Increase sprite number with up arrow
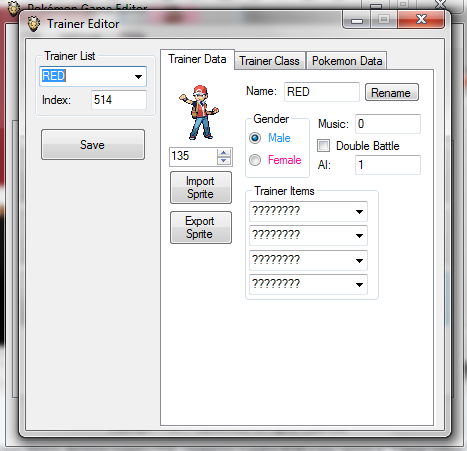Viewport: 467px width, 451px height. pyautogui.click(x=224, y=153)
